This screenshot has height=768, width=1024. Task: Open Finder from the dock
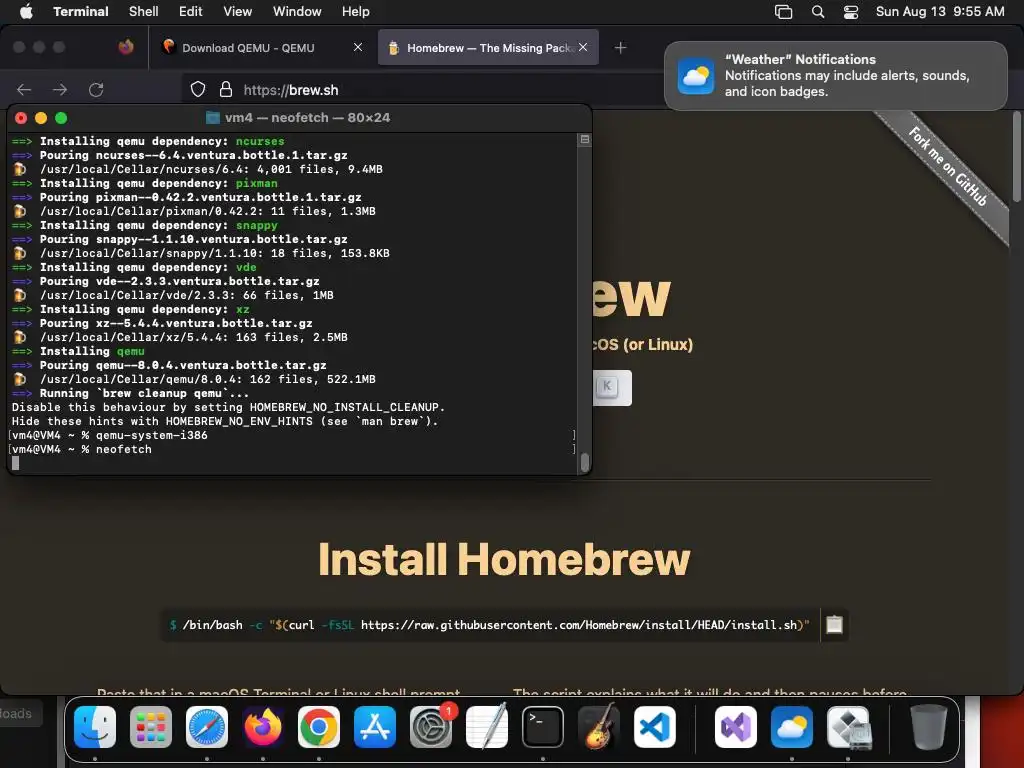(x=95, y=727)
